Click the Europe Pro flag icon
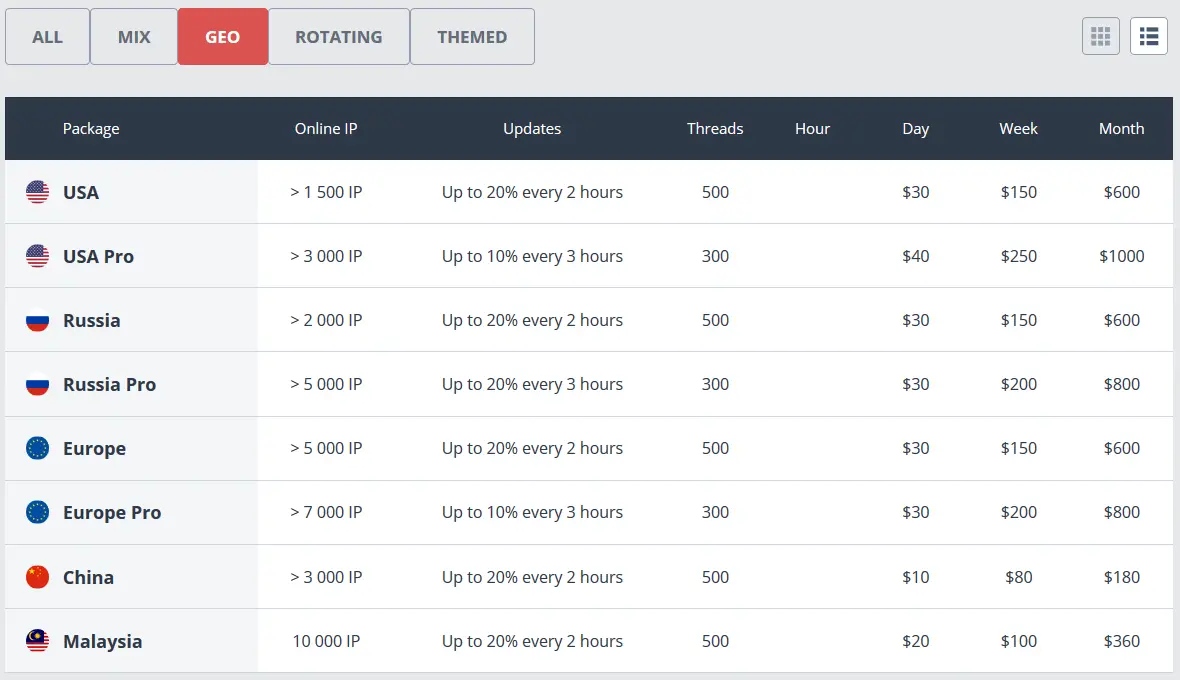 (x=38, y=512)
